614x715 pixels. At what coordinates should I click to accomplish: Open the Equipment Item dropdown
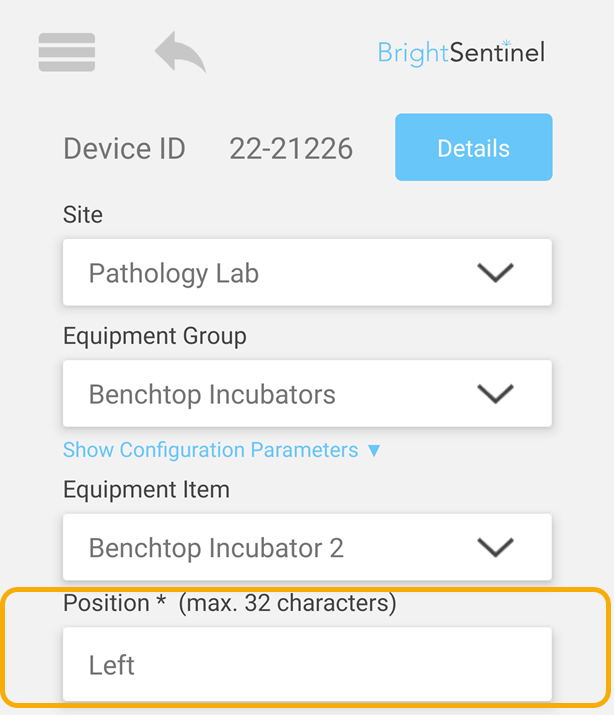click(307, 547)
